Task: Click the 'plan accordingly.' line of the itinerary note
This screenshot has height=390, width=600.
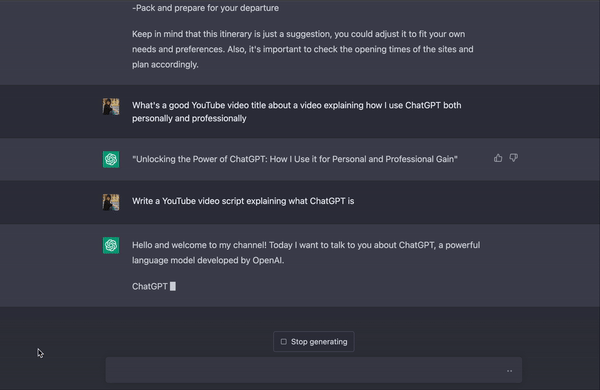Action: (x=165, y=64)
